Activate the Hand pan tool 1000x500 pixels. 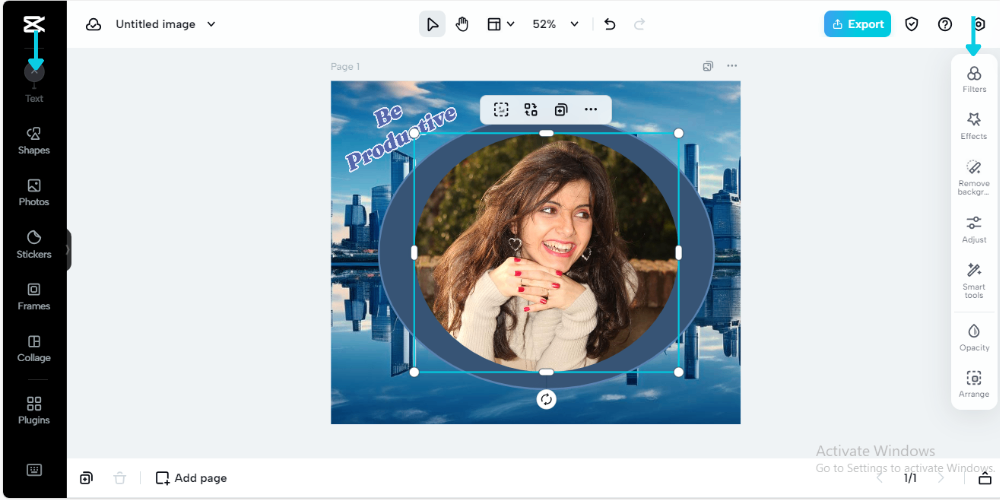point(462,24)
